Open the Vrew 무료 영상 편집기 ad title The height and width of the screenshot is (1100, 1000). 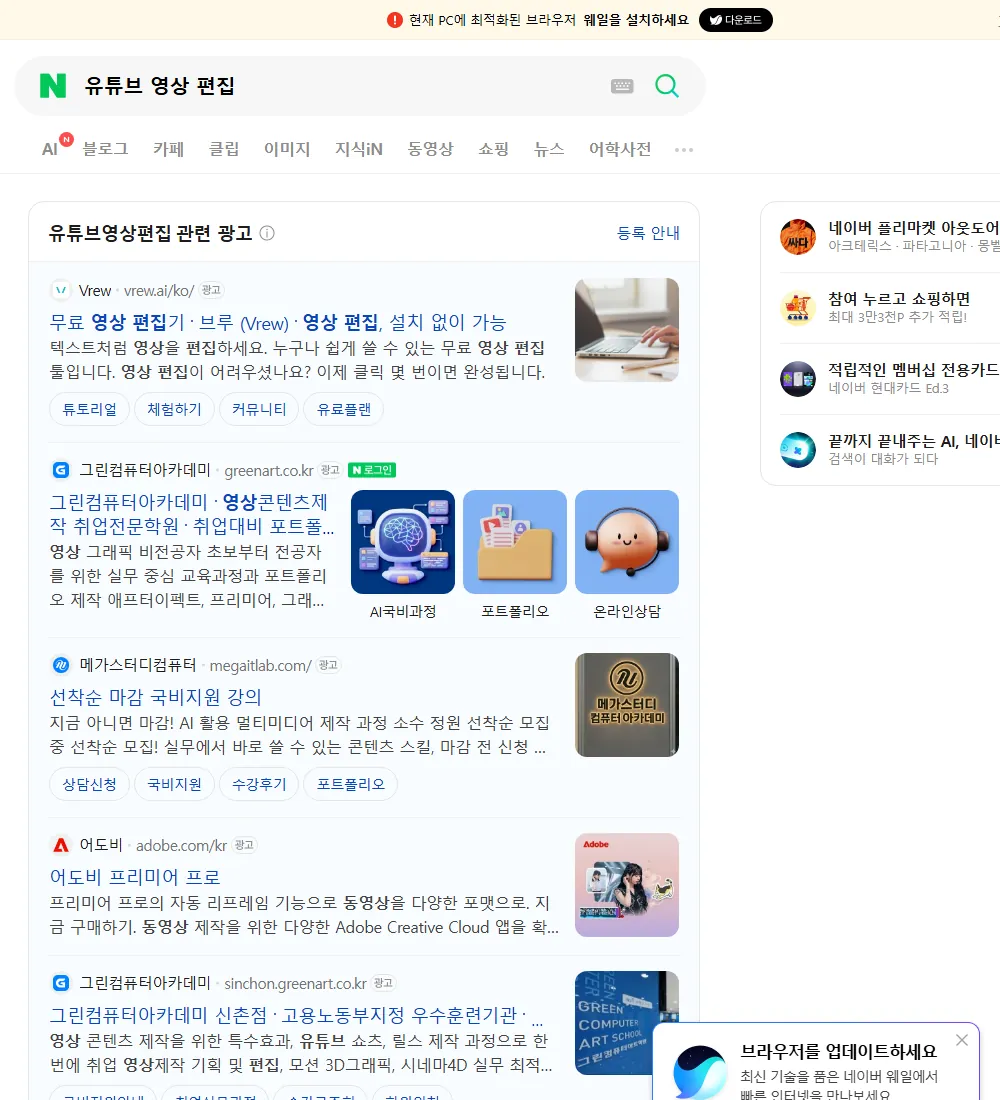[278, 323]
